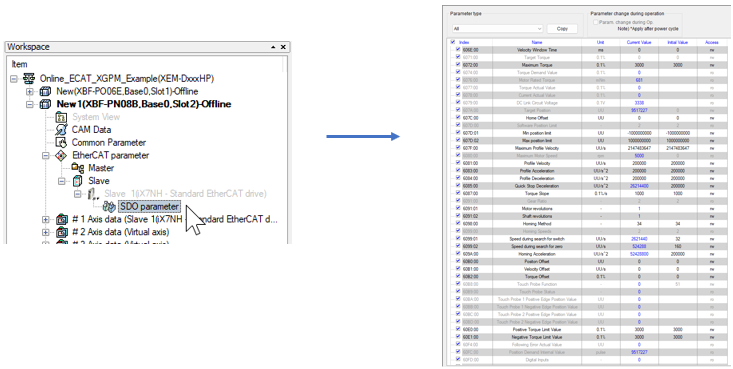Collapse the EtherCAT parameter tree node
Viewport: 733px width, 369px height.
click(46, 155)
